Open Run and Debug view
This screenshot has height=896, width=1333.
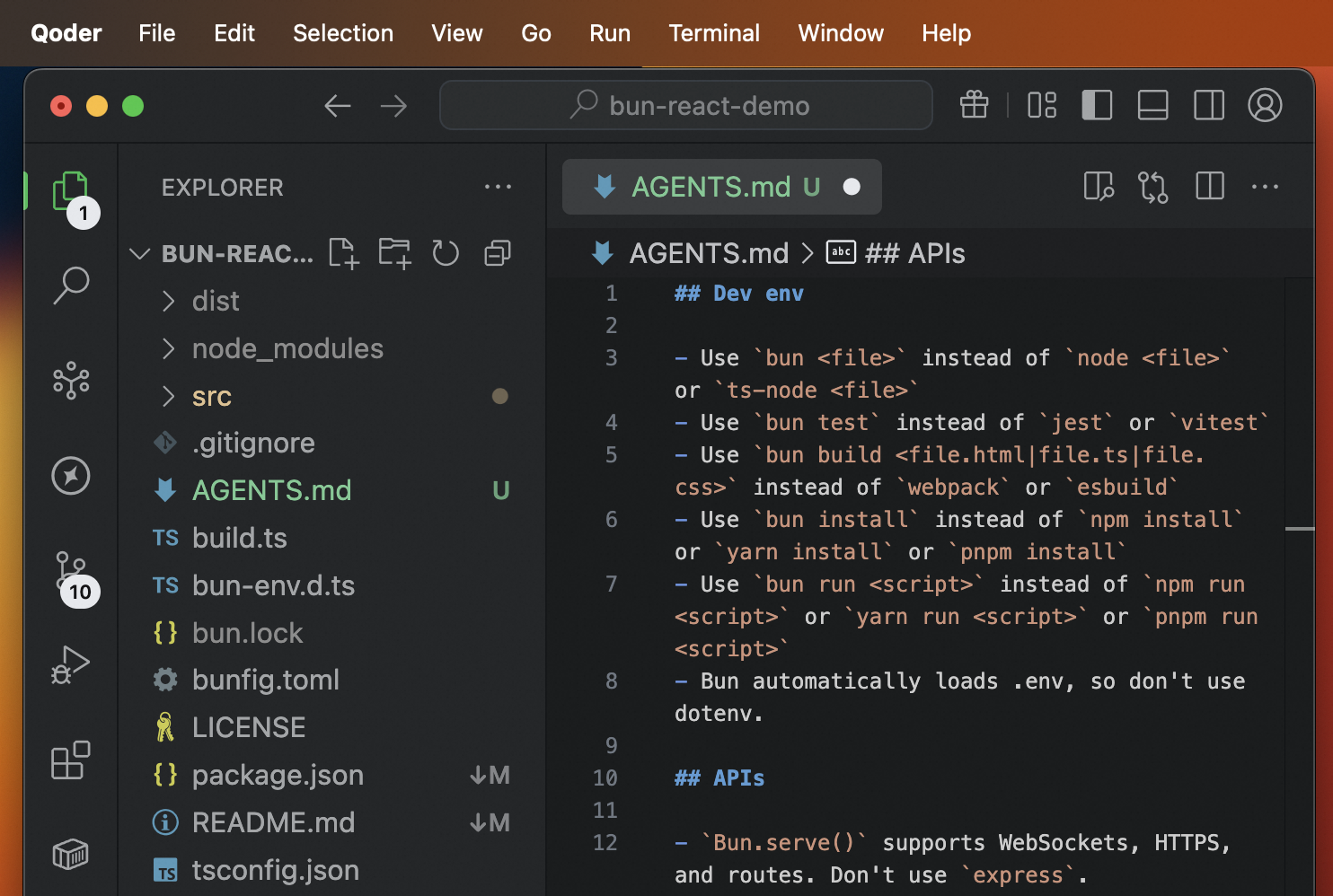coord(71,665)
